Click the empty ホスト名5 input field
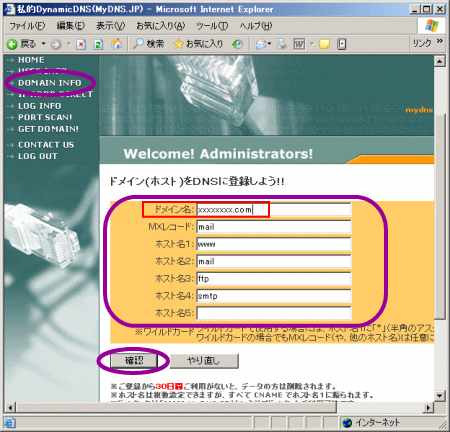 tap(274, 313)
